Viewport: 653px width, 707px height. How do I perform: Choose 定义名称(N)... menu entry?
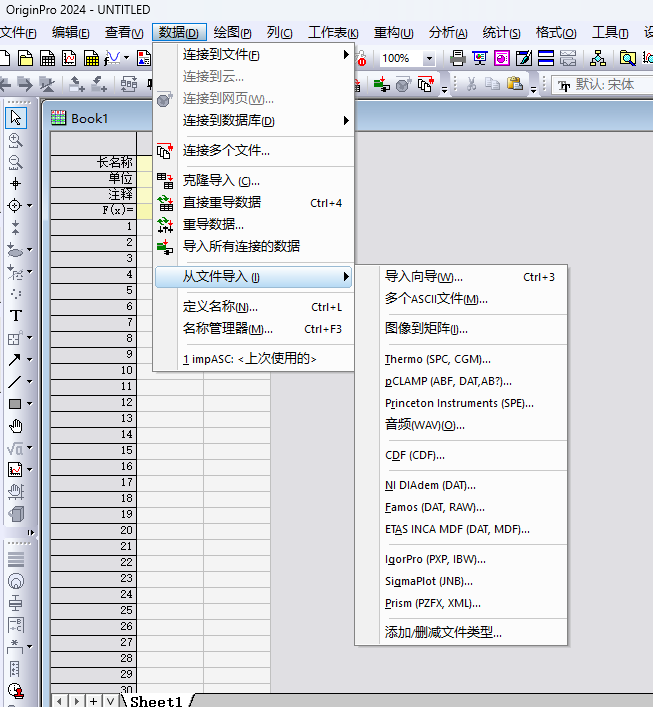(x=254, y=307)
